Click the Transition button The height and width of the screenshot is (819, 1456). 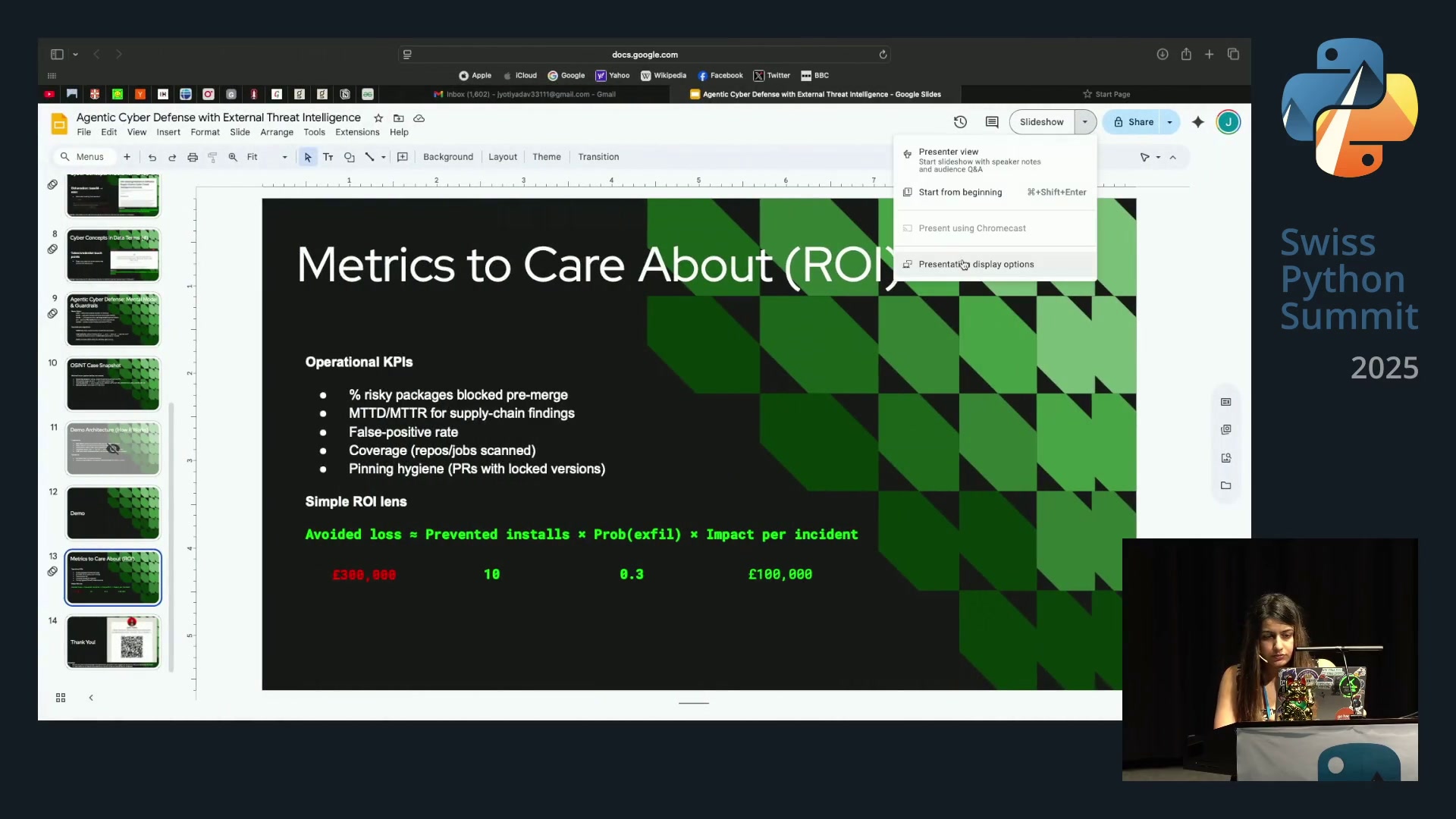tap(598, 157)
